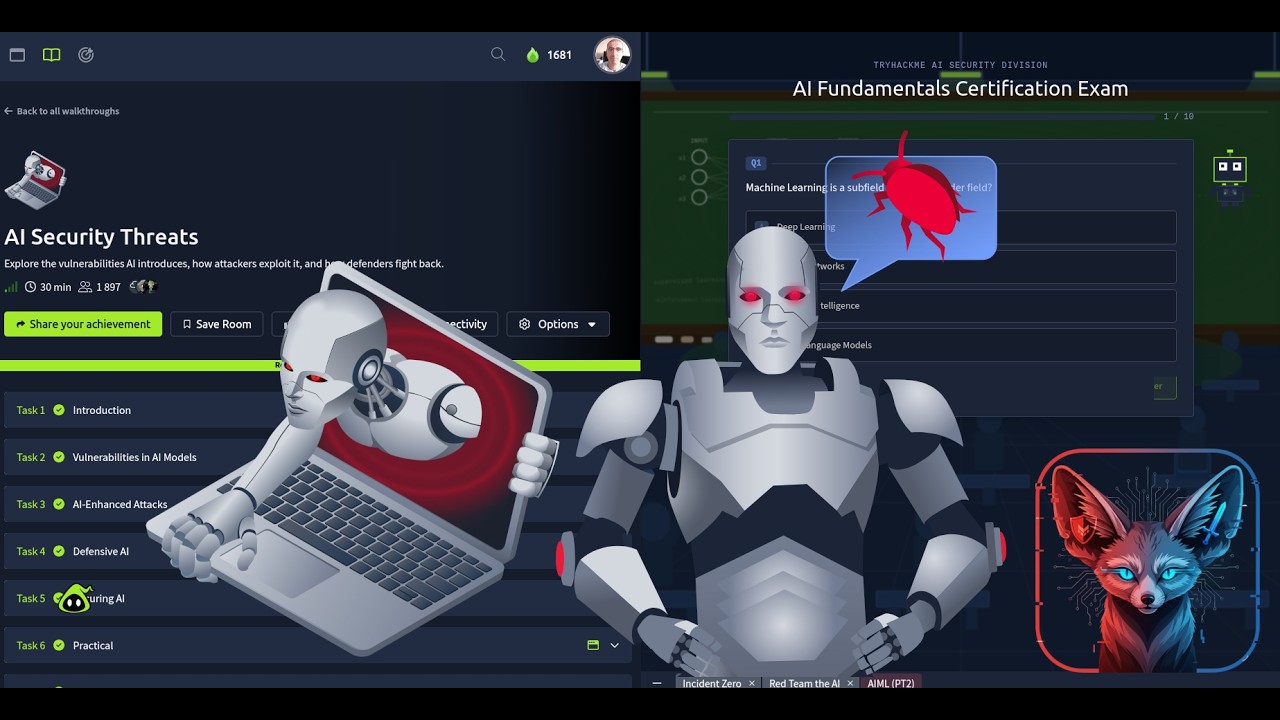
Task: Click the Task 3 completed checkmark
Action: point(59,504)
